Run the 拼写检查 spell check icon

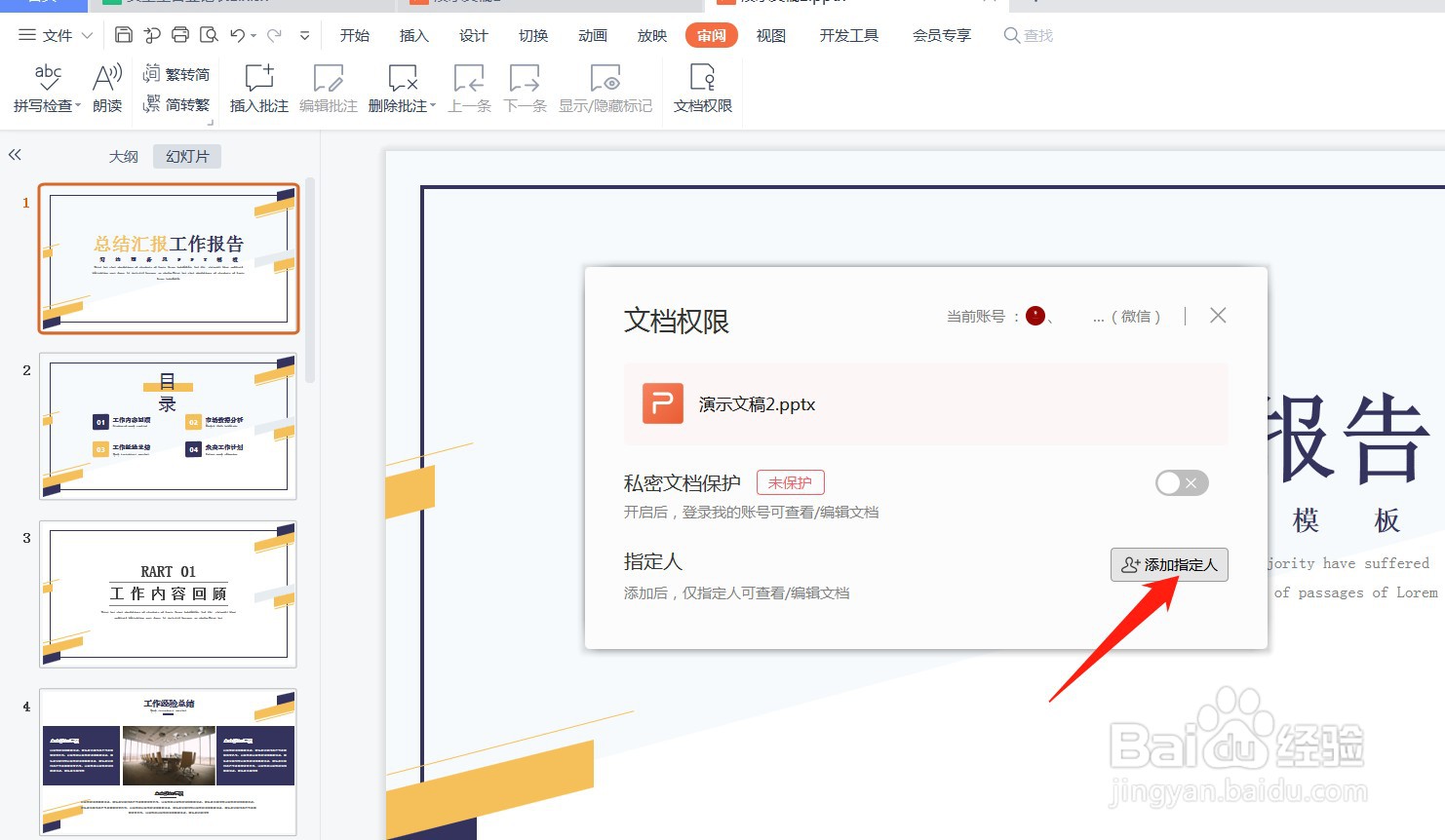point(48,78)
